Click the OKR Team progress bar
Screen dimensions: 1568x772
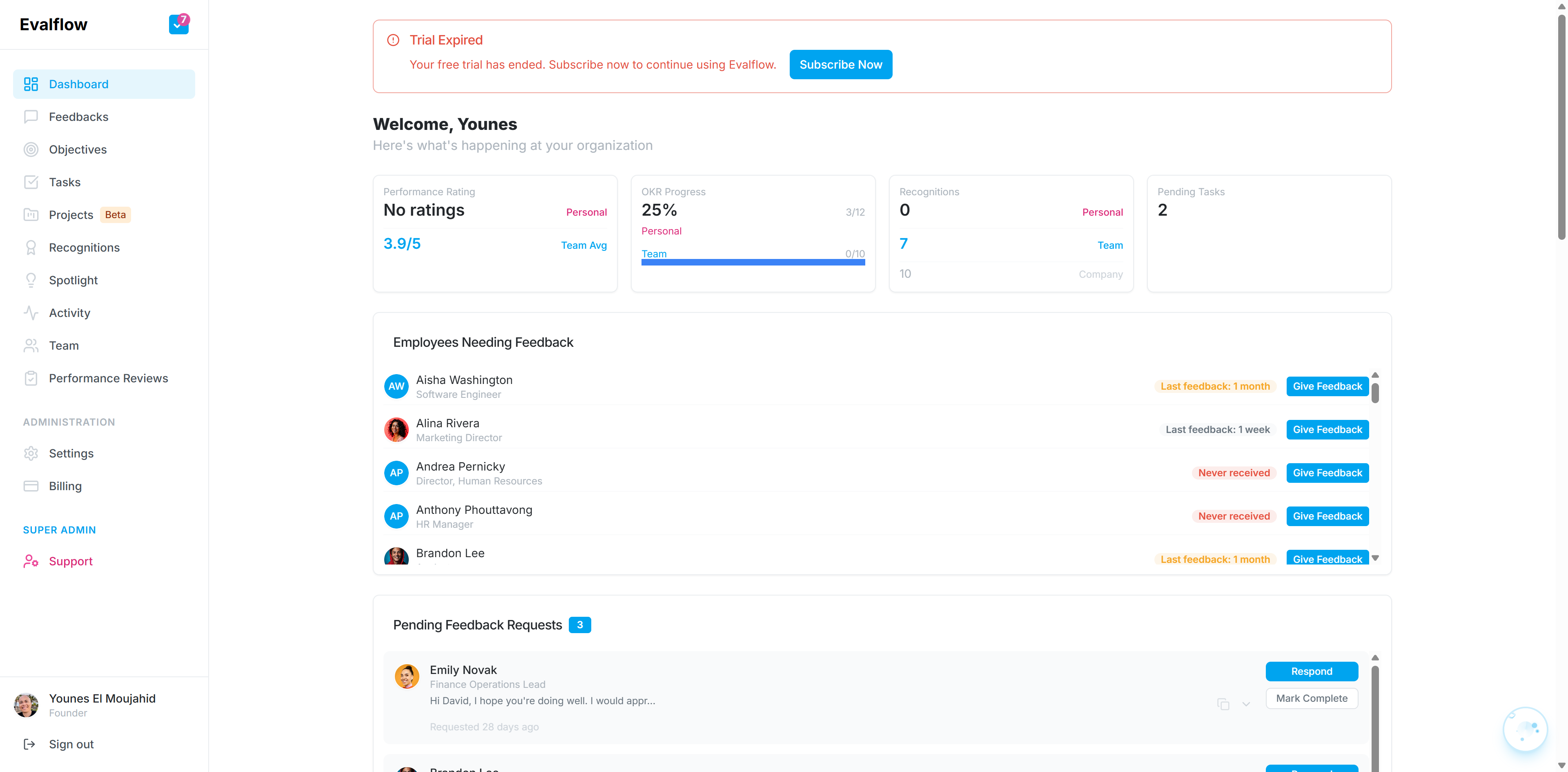click(753, 262)
